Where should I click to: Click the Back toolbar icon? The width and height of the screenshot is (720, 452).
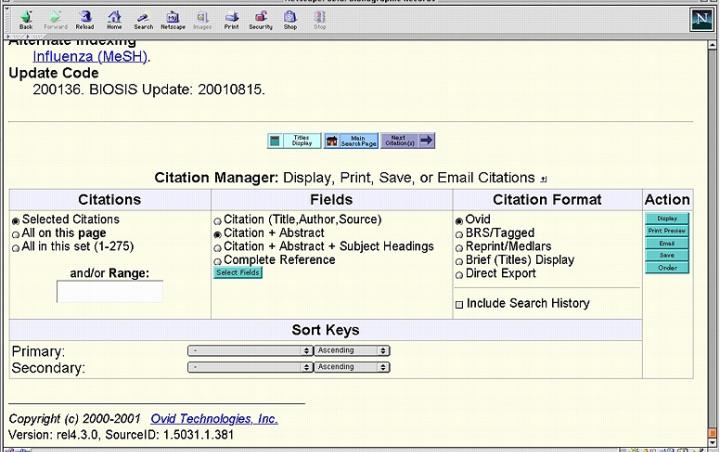point(26,18)
